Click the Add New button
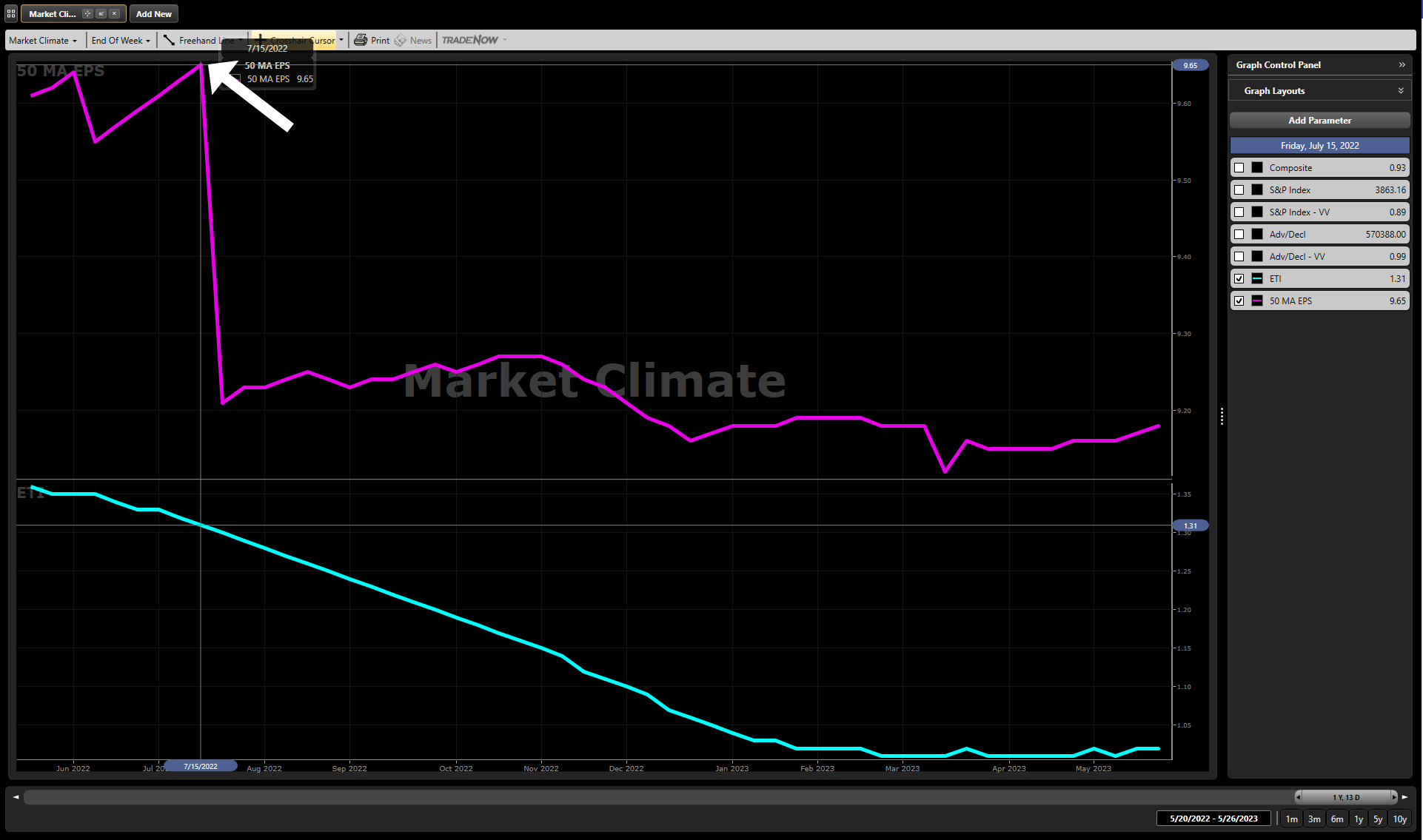Image resolution: width=1423 pixels, height=840 pixels. [153, 13]
